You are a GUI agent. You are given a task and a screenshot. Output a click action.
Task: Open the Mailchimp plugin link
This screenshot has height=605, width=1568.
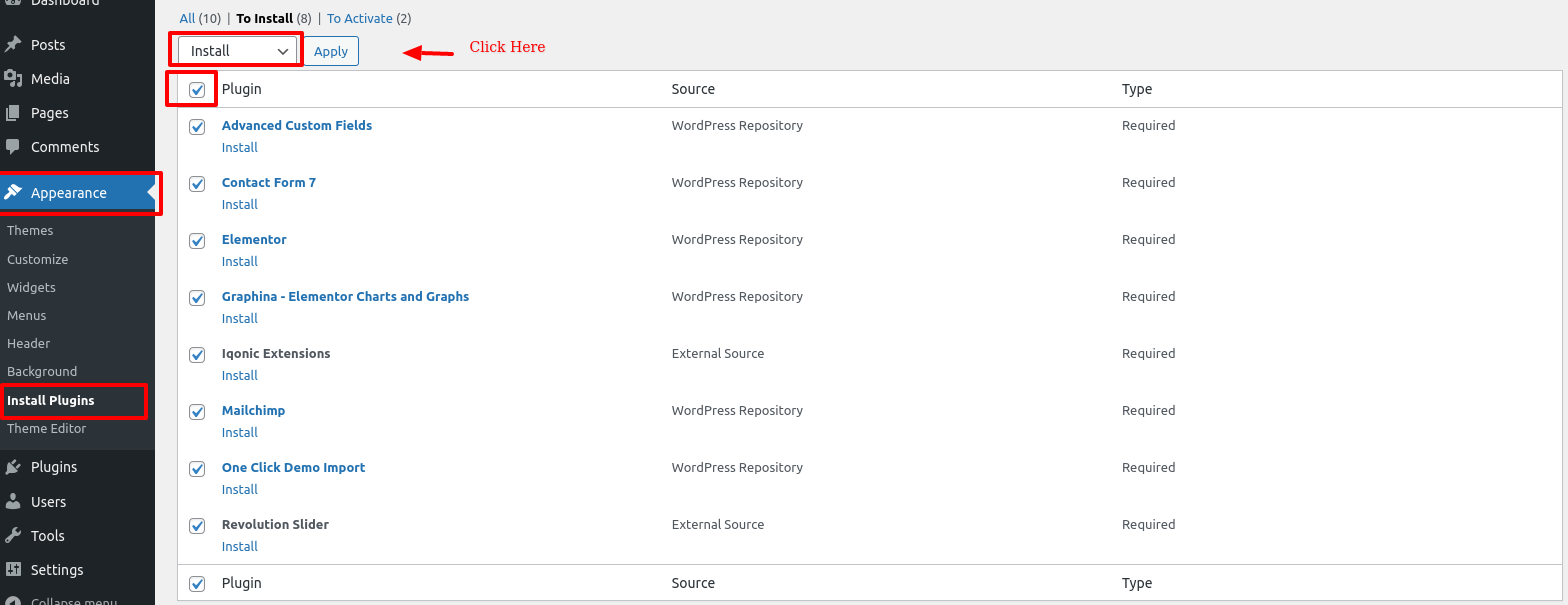254,410
